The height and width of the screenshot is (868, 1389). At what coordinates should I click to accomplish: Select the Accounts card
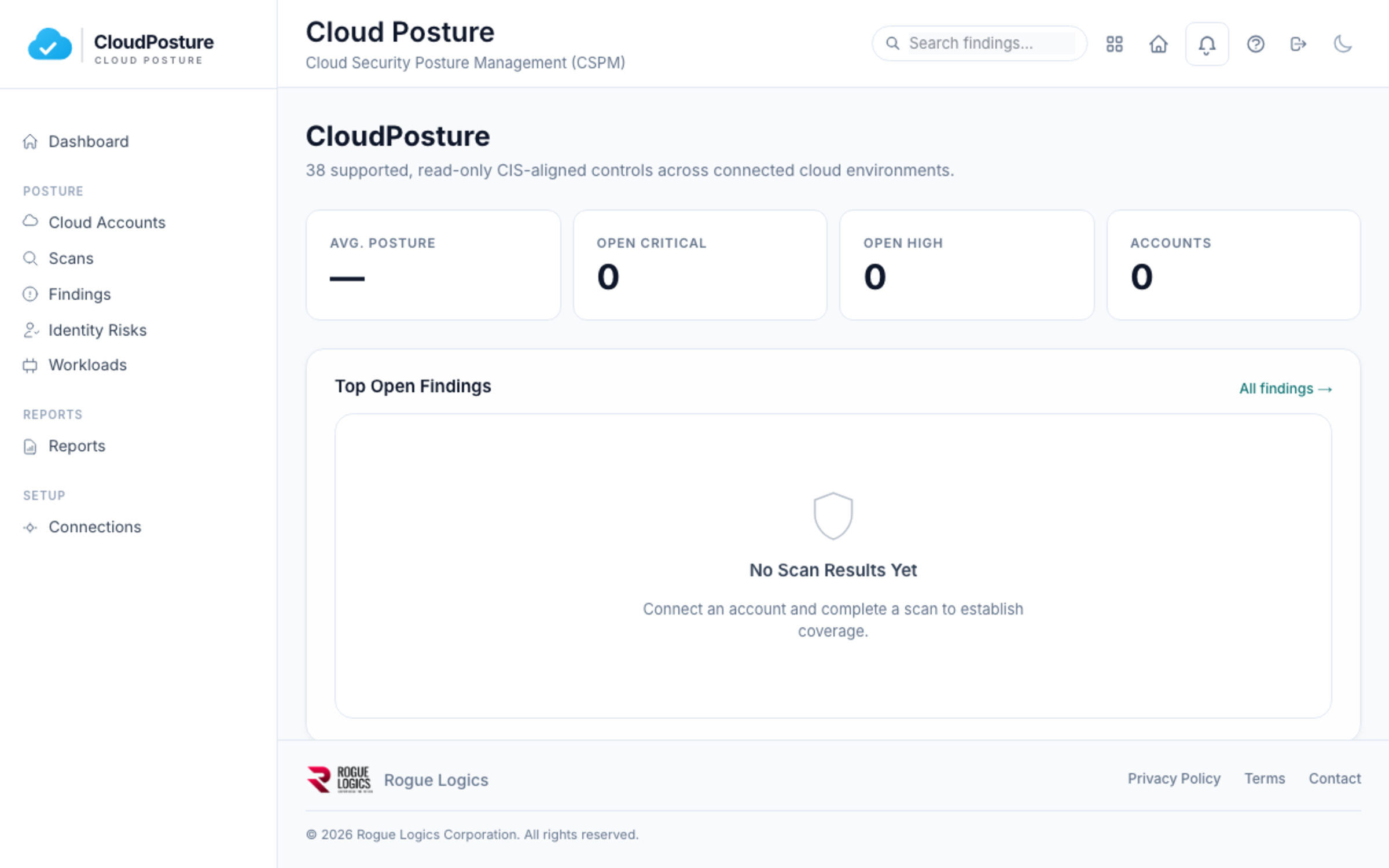pos(1233,265)
